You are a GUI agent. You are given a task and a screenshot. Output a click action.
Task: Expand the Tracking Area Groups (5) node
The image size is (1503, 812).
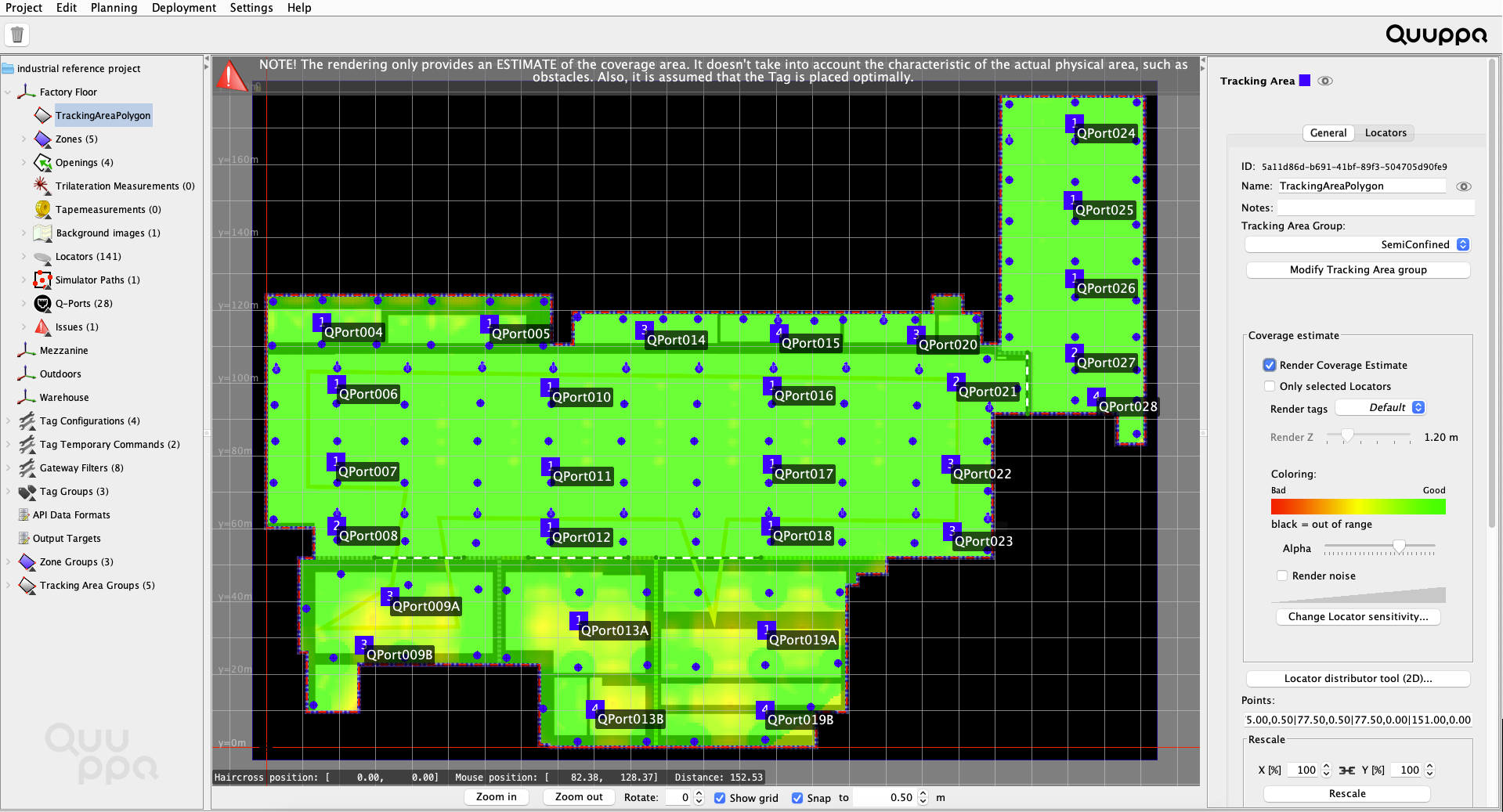[x=9, y=585]
